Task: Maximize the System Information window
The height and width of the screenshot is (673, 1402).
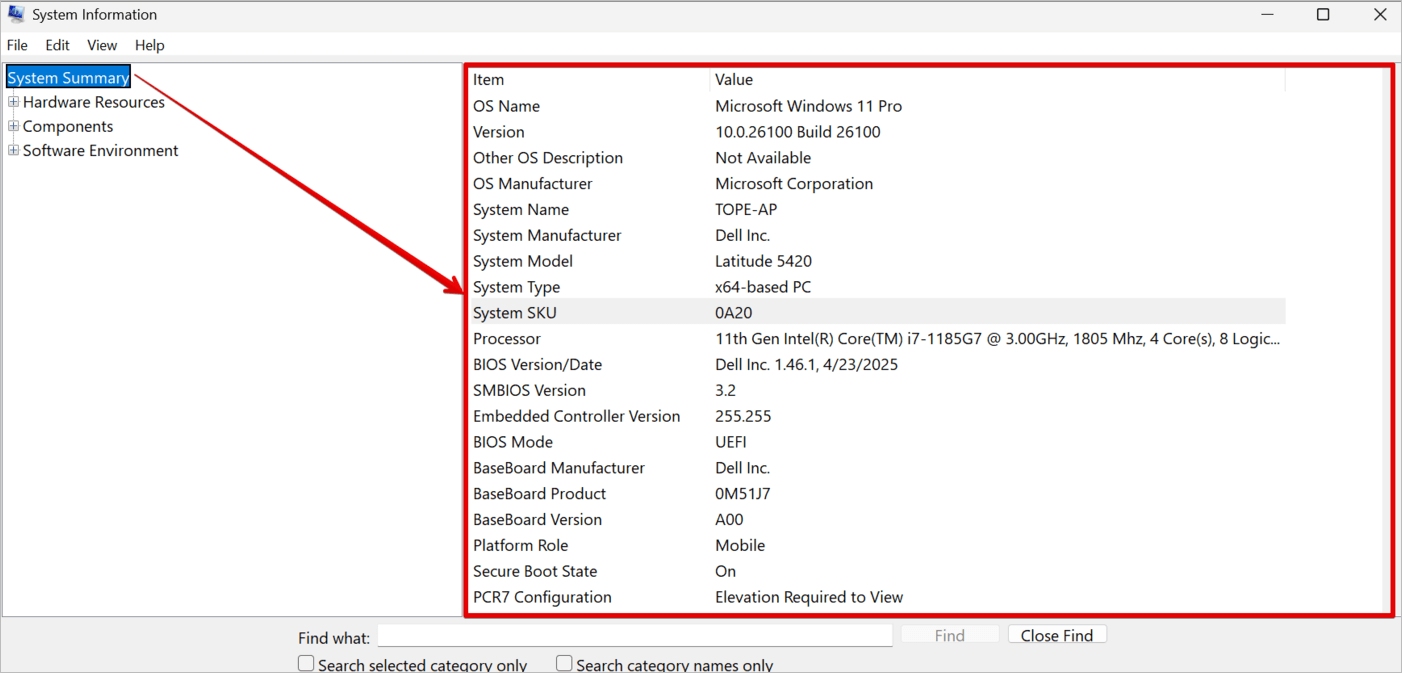Action: 1323,15
